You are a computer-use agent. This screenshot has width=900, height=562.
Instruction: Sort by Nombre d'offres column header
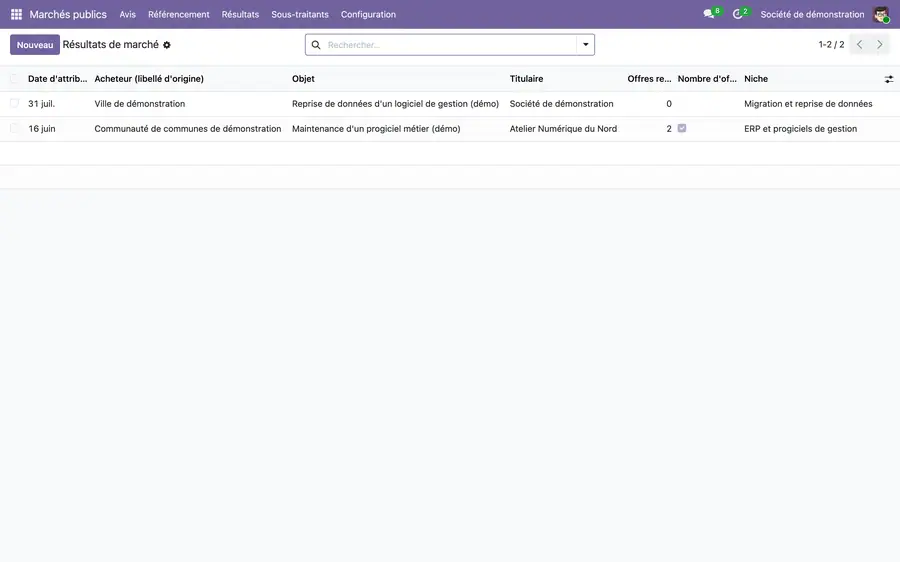(x=707, y=79)
